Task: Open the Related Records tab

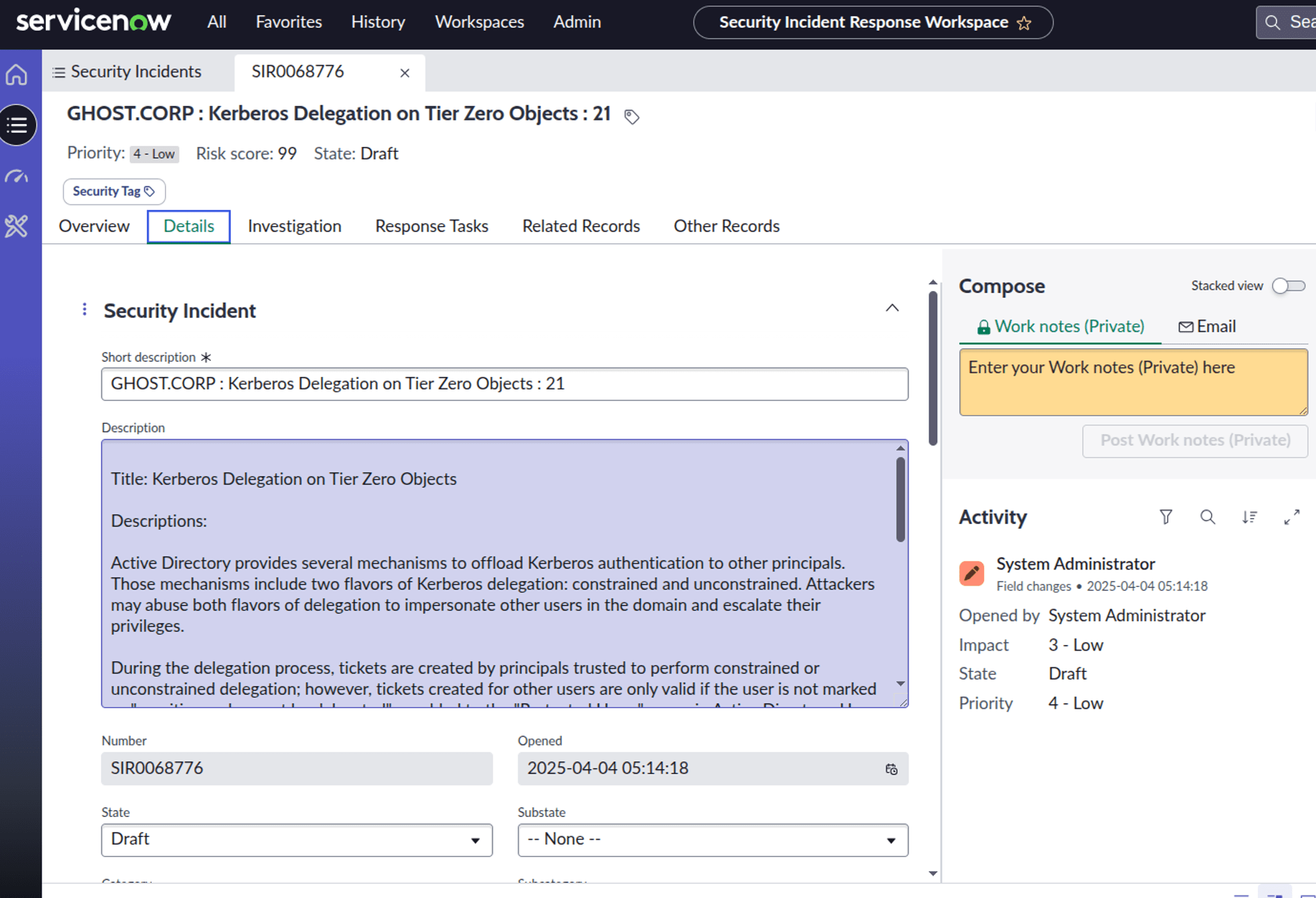Action: [581, 226]
